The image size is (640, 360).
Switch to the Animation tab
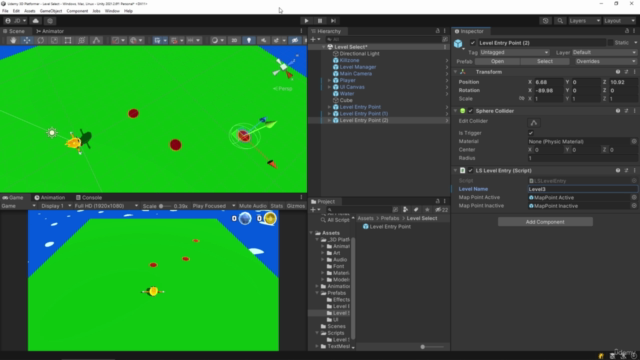[x=50, y=198]
